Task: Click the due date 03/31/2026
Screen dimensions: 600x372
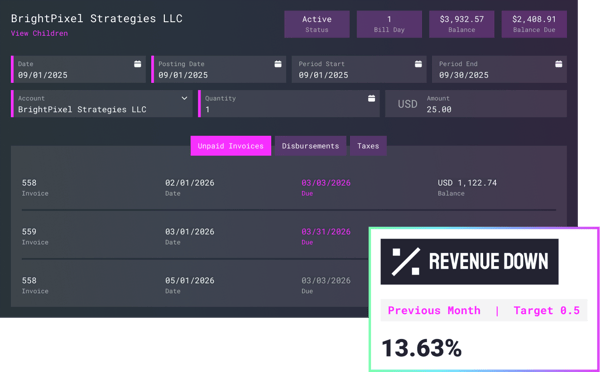Action: click(326, 232)
